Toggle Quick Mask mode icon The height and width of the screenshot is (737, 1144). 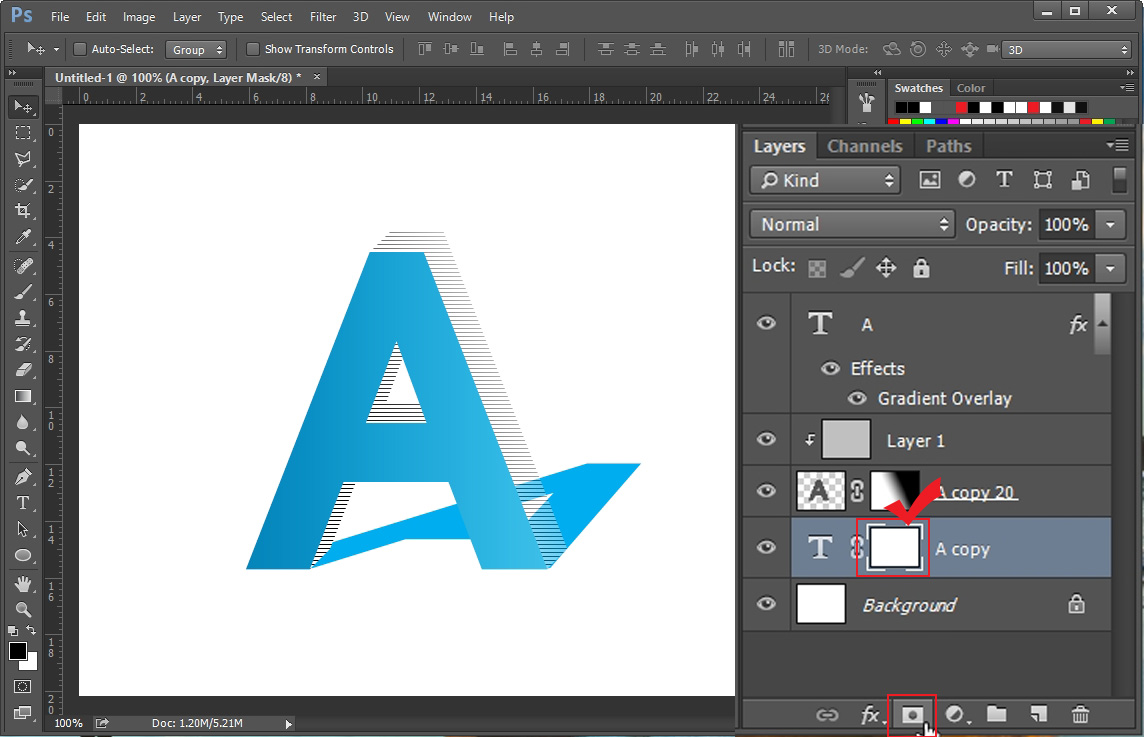point(23,687)
